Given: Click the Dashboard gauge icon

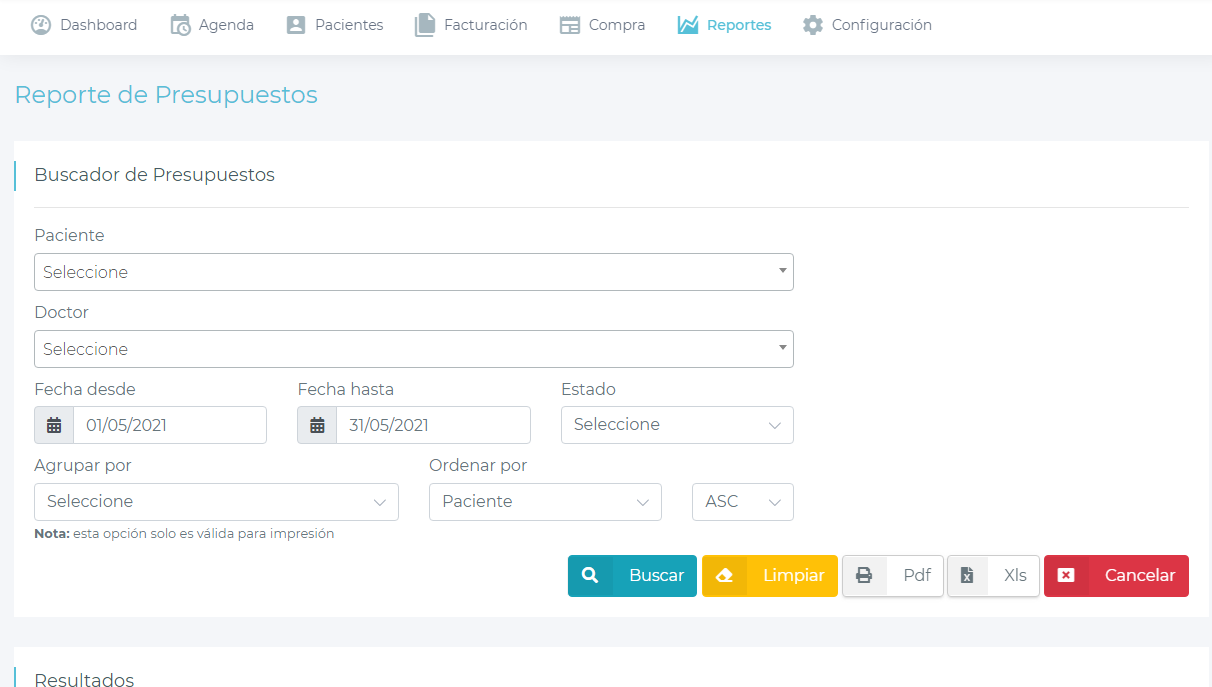Looking at the screenshot, I should [41, 25].
